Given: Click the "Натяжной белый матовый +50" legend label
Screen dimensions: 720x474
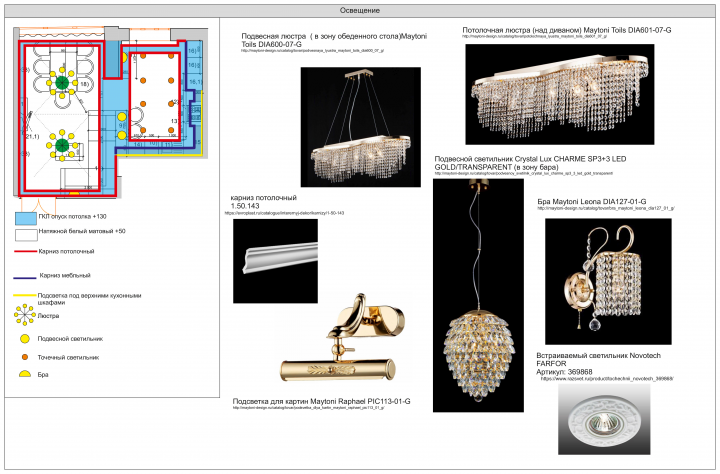Looking at the screenshot, I should coord(82,231).
